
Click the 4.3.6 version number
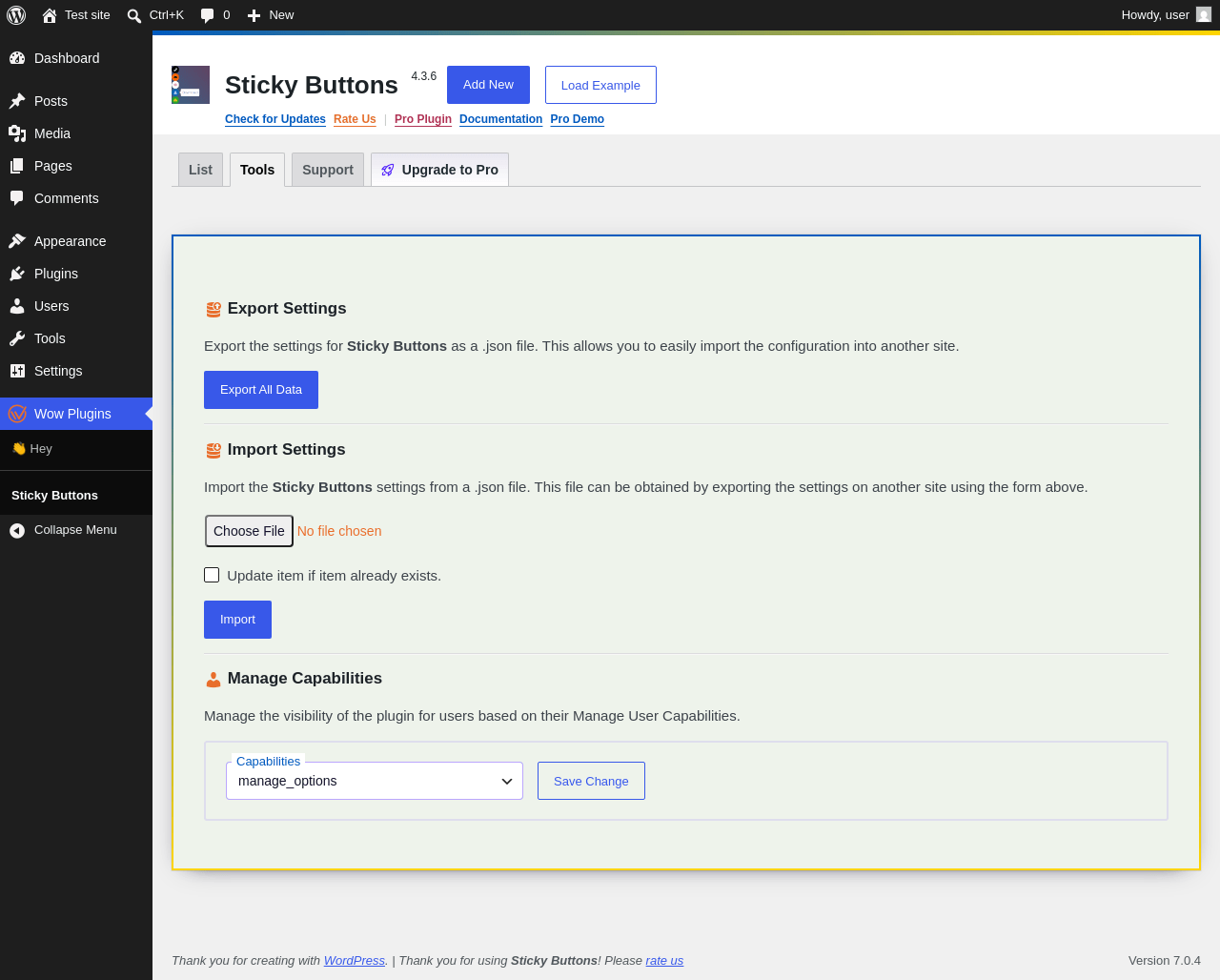pos(424,76)
